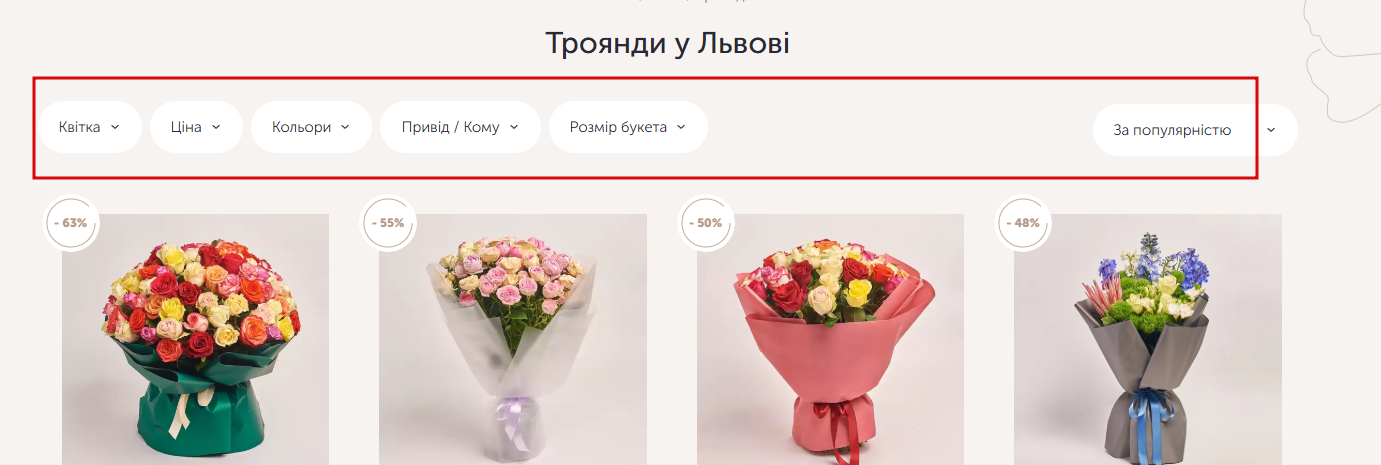Open the rose bouquet in pink wrapping

pyautogui.click(x=830, y=340)
